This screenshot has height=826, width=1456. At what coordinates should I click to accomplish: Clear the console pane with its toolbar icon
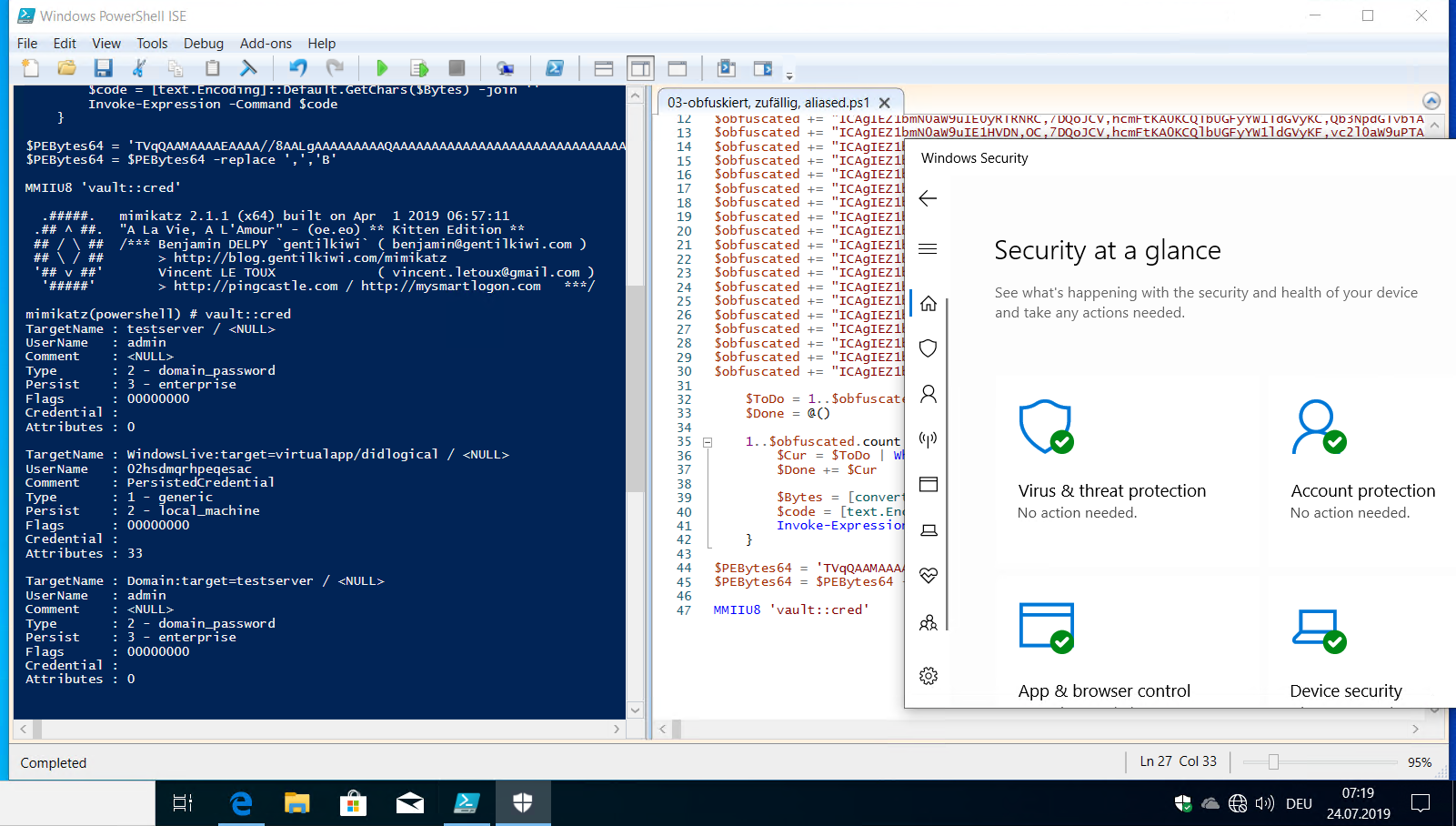click(x=248, y=68)
